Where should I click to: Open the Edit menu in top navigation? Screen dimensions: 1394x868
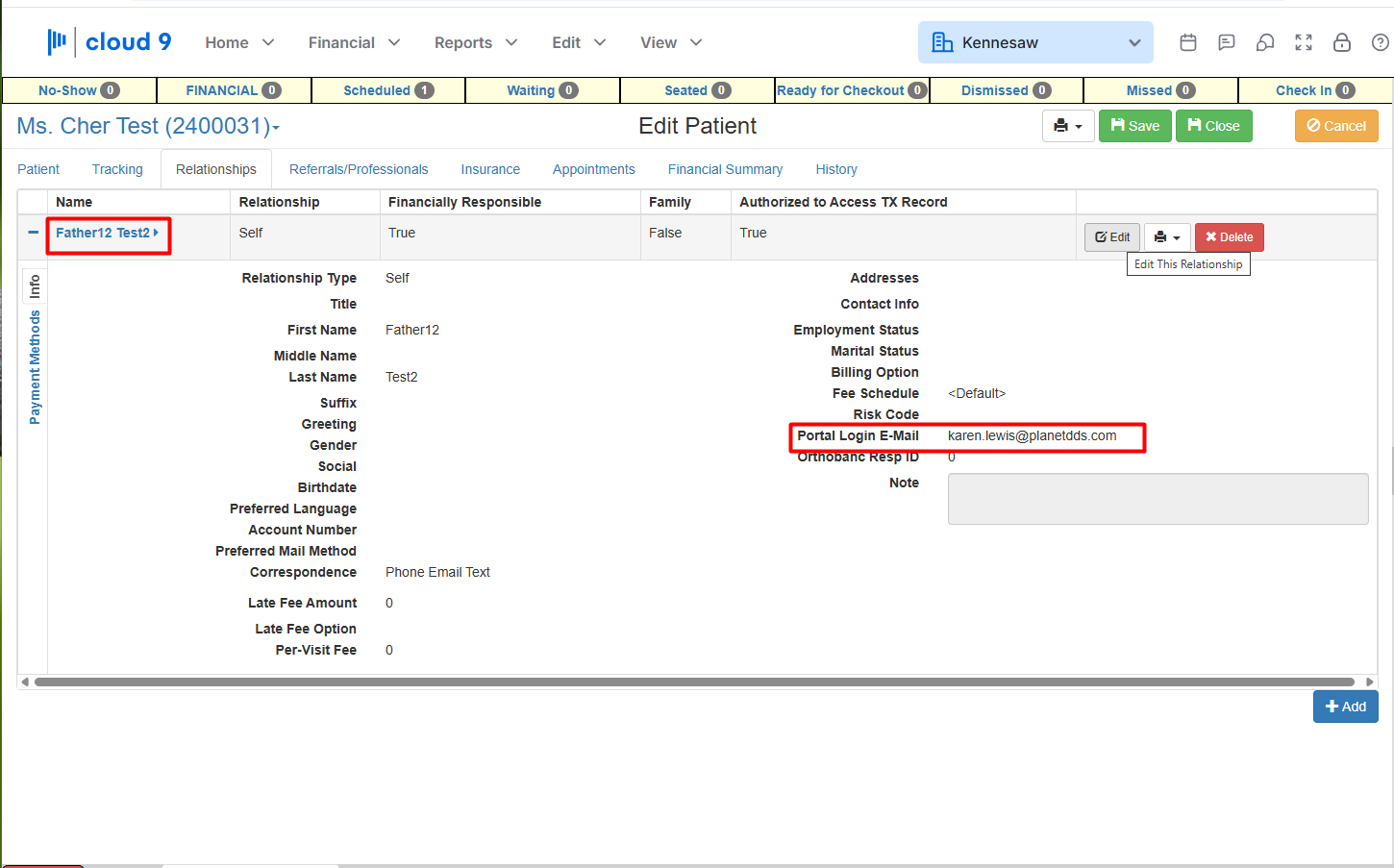tap(579, 42)
